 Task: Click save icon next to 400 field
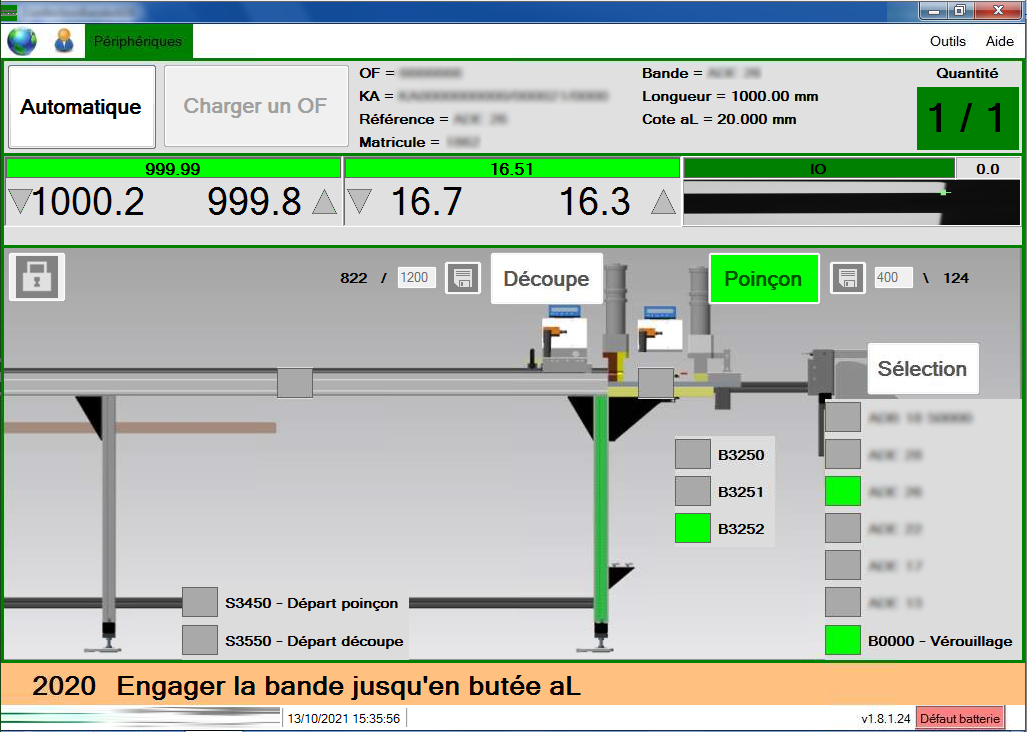(x=847, y=278)
